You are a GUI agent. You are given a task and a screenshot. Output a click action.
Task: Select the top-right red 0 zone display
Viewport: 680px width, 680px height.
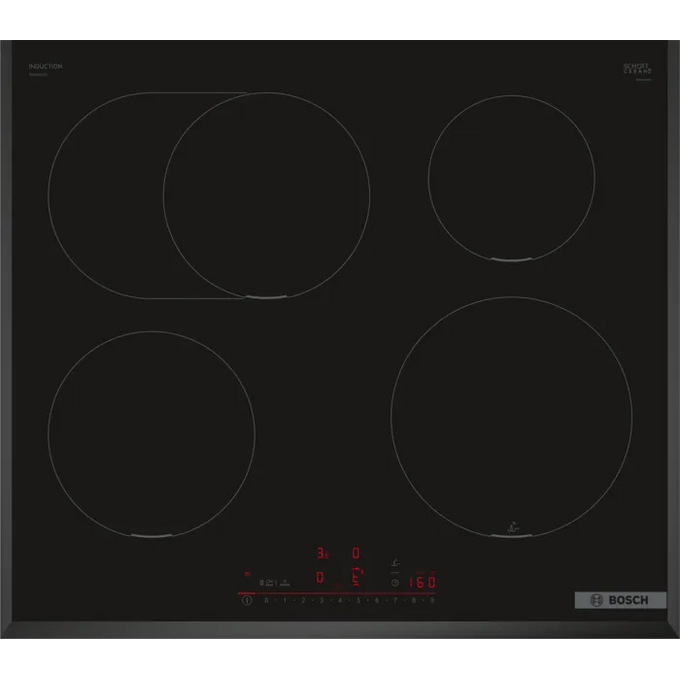(355, 552)
